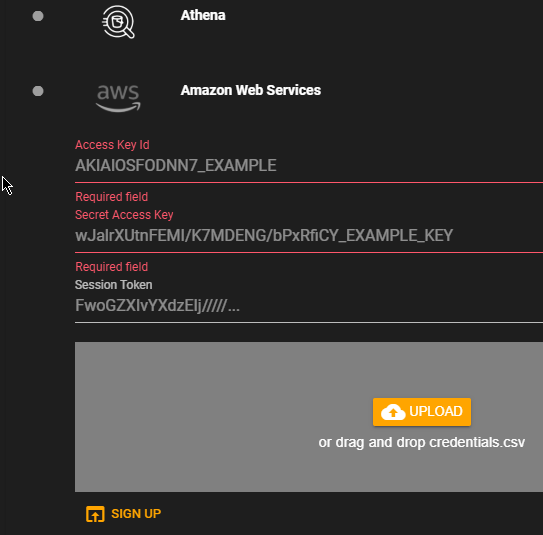
Task: Click Required field under Secret Access Key
Action: point(112,267)
